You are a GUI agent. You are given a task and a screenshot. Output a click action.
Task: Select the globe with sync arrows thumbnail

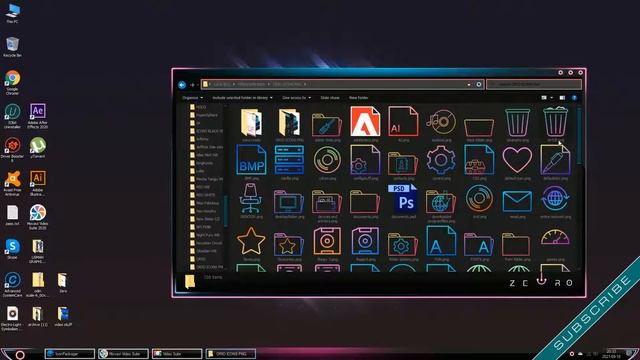[x=555, y=198]
